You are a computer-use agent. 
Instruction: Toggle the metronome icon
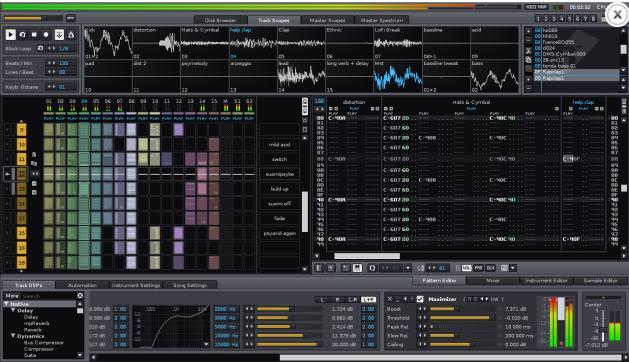(71, 35)
